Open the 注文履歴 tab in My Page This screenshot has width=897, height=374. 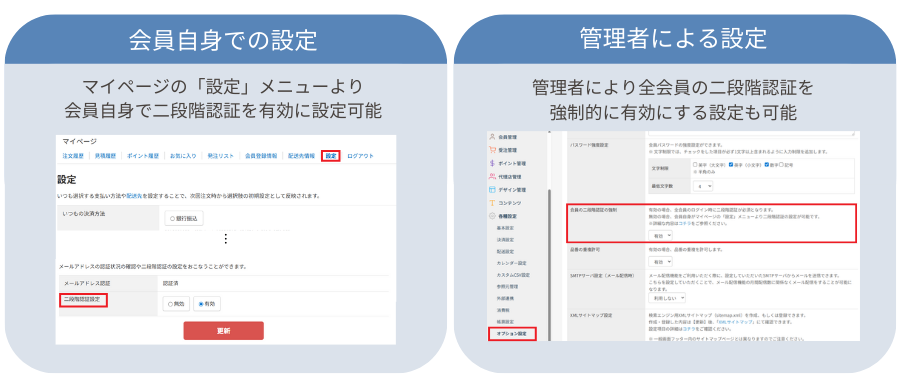(x=73, y=156)
